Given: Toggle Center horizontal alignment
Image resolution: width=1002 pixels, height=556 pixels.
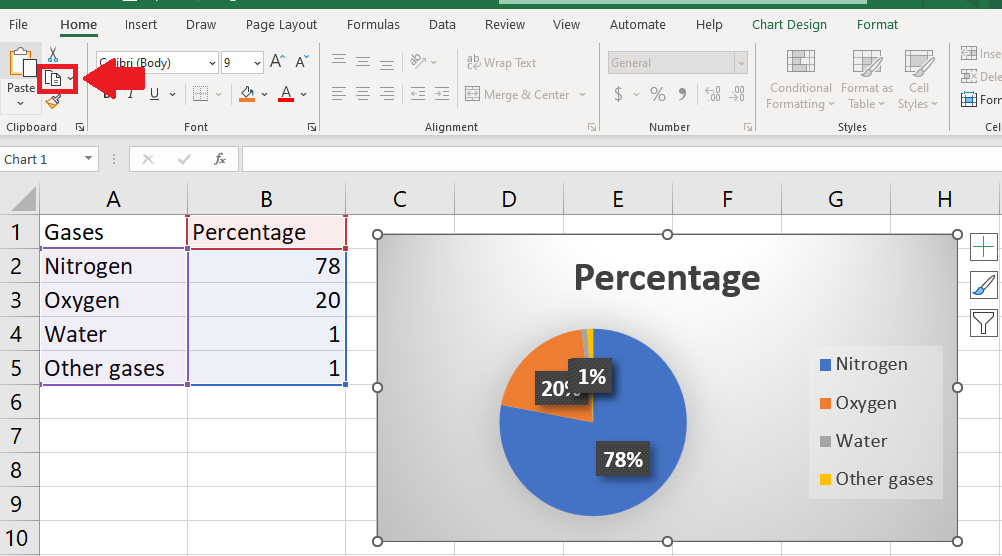Looking at the screenshot, I should 363,94.
